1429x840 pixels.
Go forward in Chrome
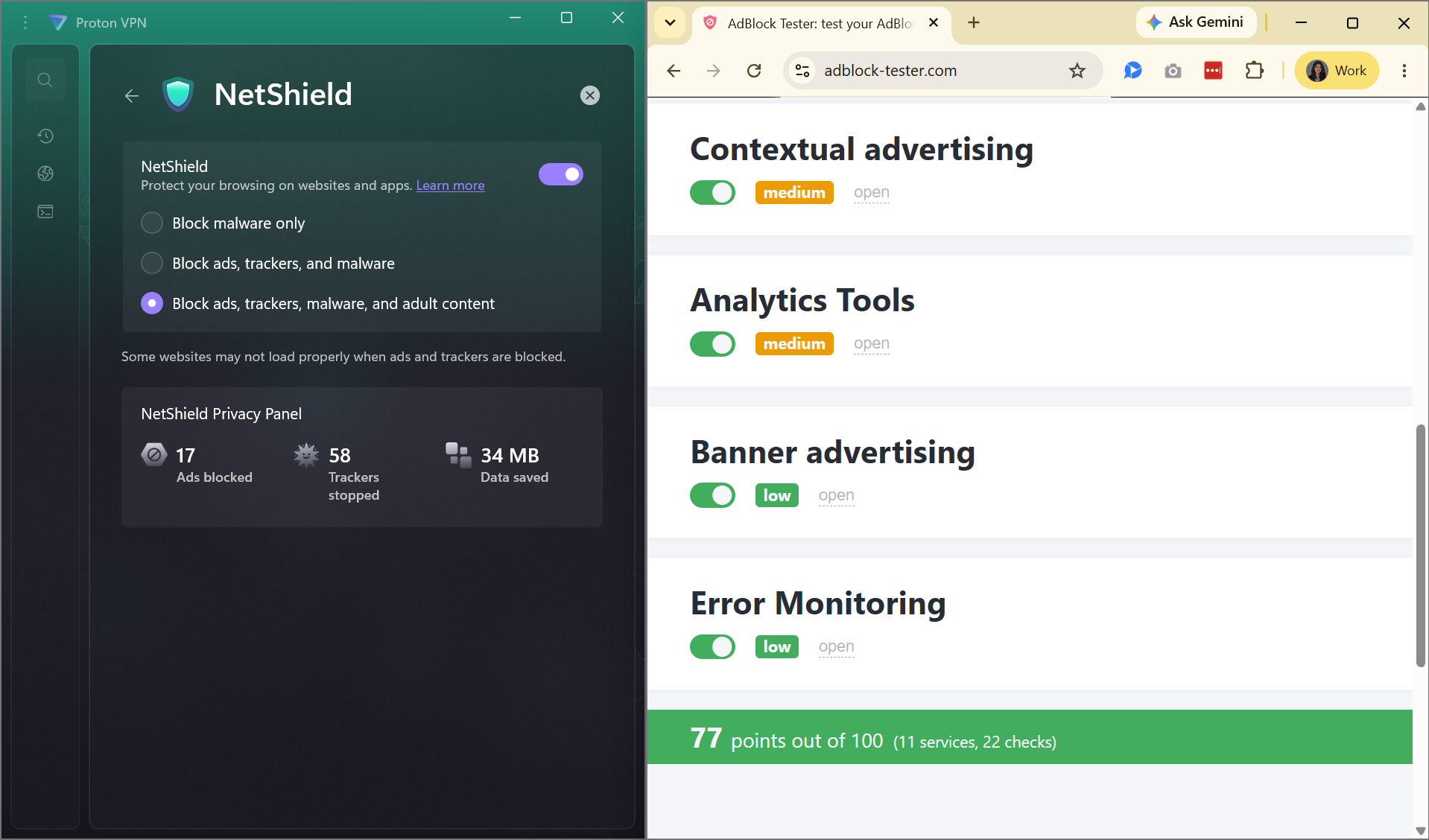[714, 71]
